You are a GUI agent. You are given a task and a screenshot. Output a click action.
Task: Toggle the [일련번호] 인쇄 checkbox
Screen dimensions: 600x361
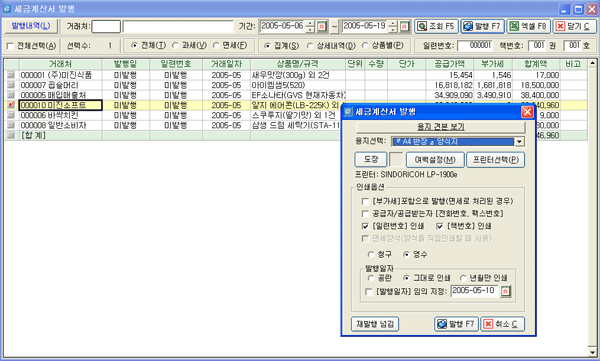coord(365,226)
